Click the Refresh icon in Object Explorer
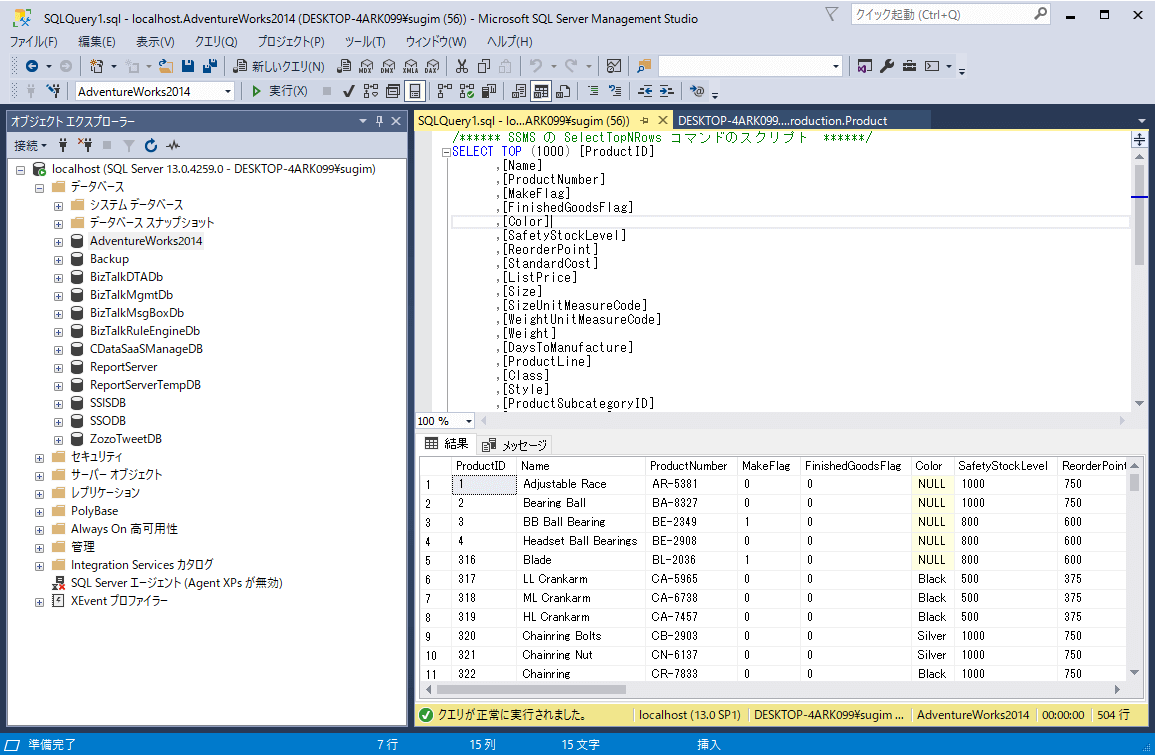Viewport: 1156px width, 756px height. point(151,146)
